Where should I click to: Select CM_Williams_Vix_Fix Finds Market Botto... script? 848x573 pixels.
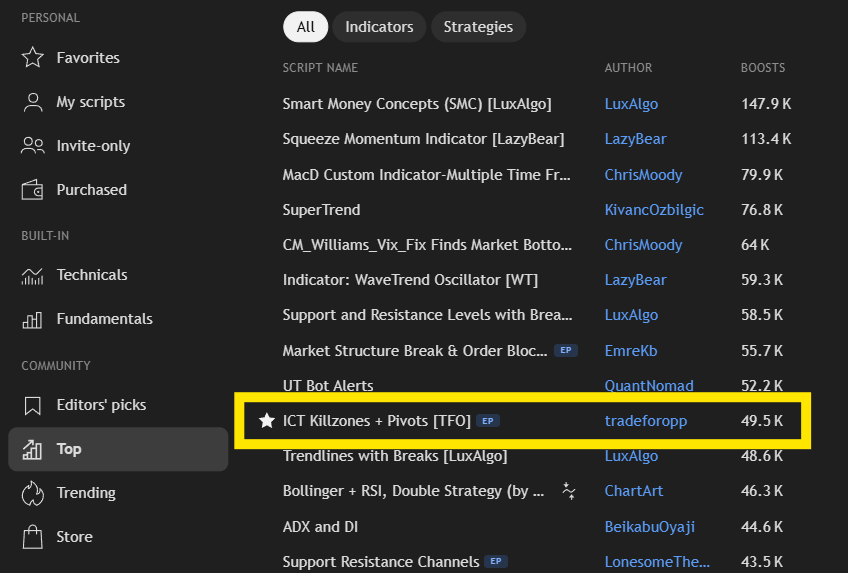pos(427,245)
